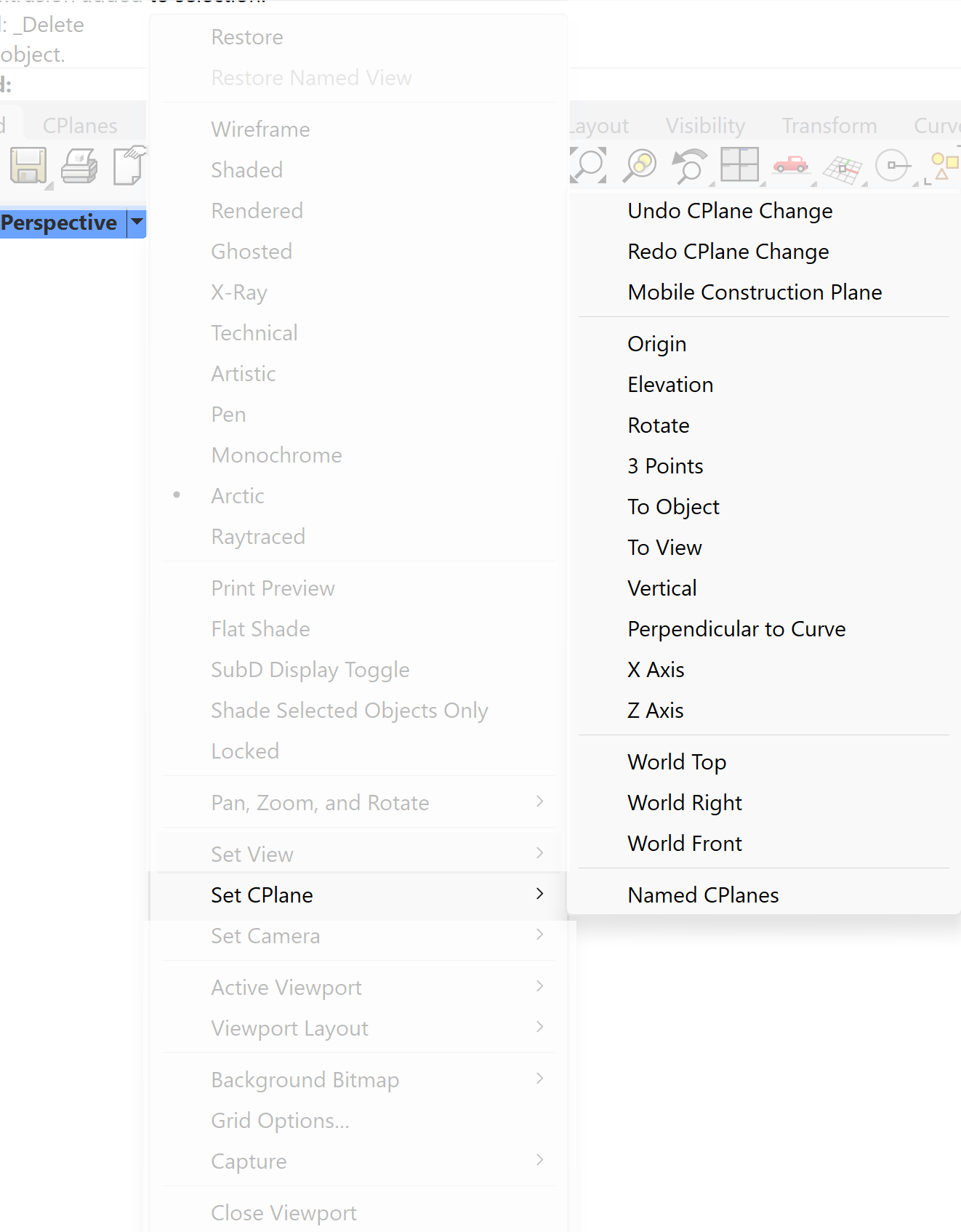This screenshot has height=1232, width=961.
Task: Open the Perspective viewport dropdown arrow
Action: [x=137, y=223]
